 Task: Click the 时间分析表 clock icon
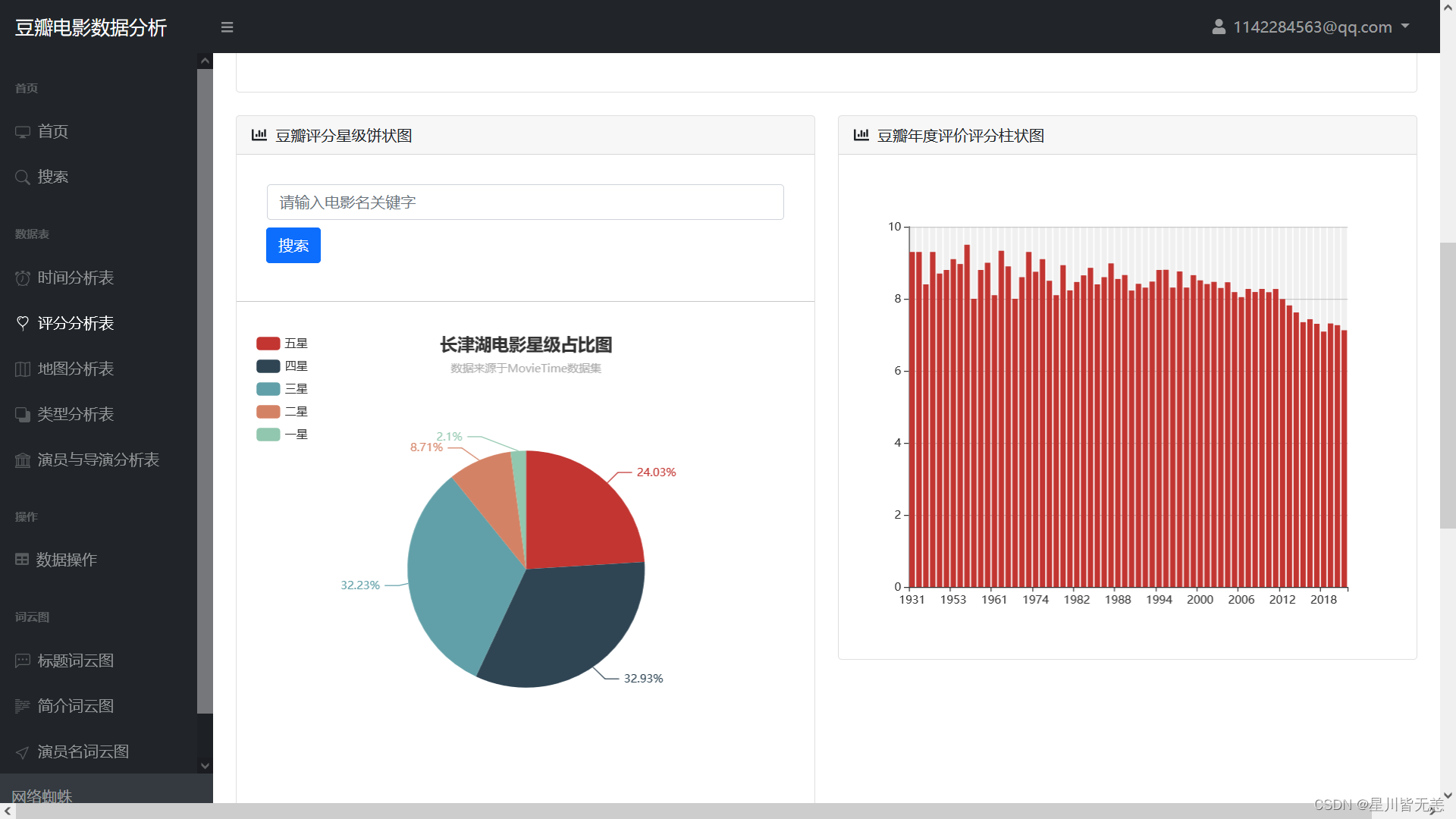point(23,278)
